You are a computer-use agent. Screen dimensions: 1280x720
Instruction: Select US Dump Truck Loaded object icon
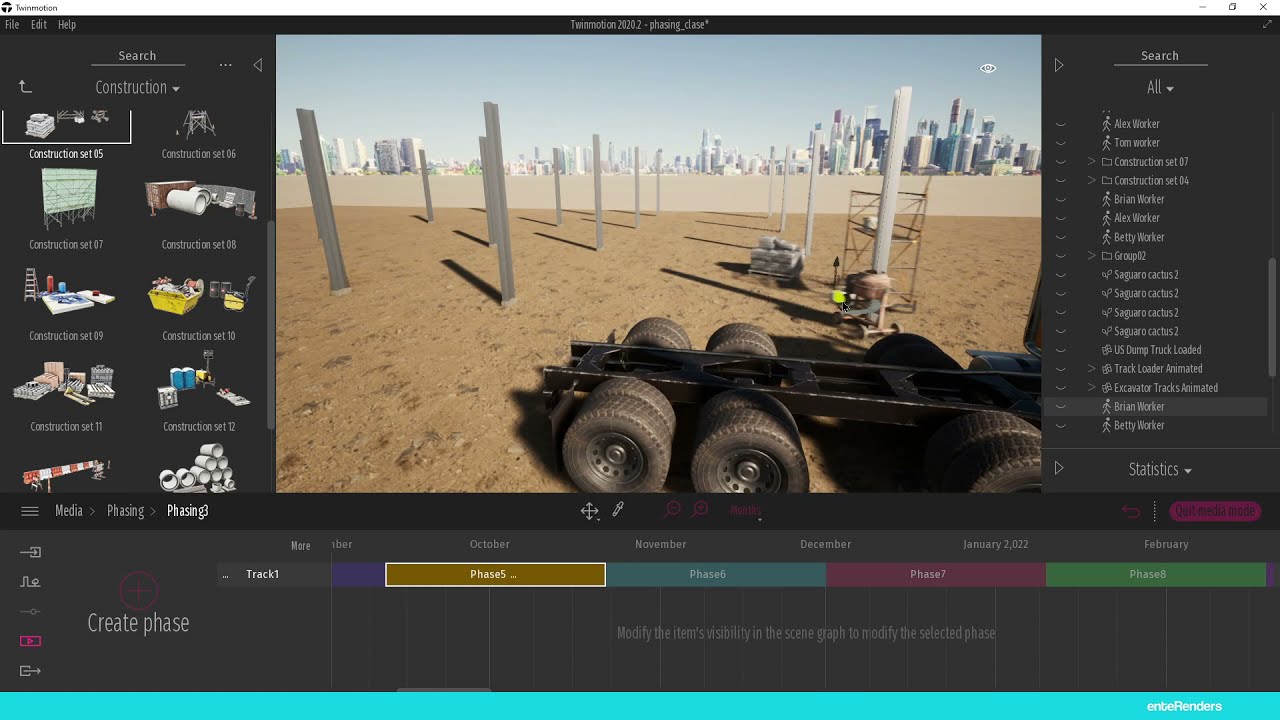(x=1106, y=350)
